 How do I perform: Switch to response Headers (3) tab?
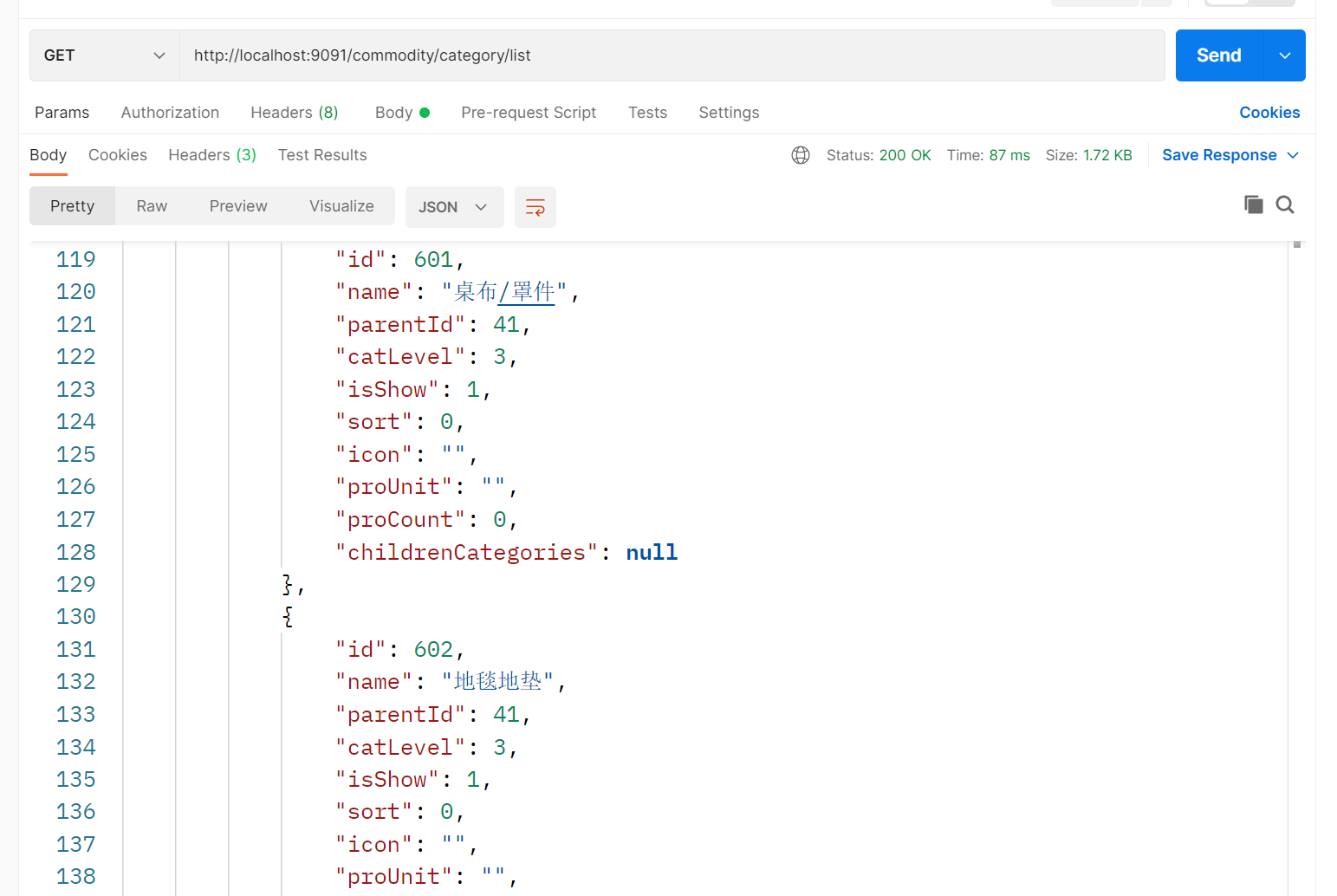[212, 155]
